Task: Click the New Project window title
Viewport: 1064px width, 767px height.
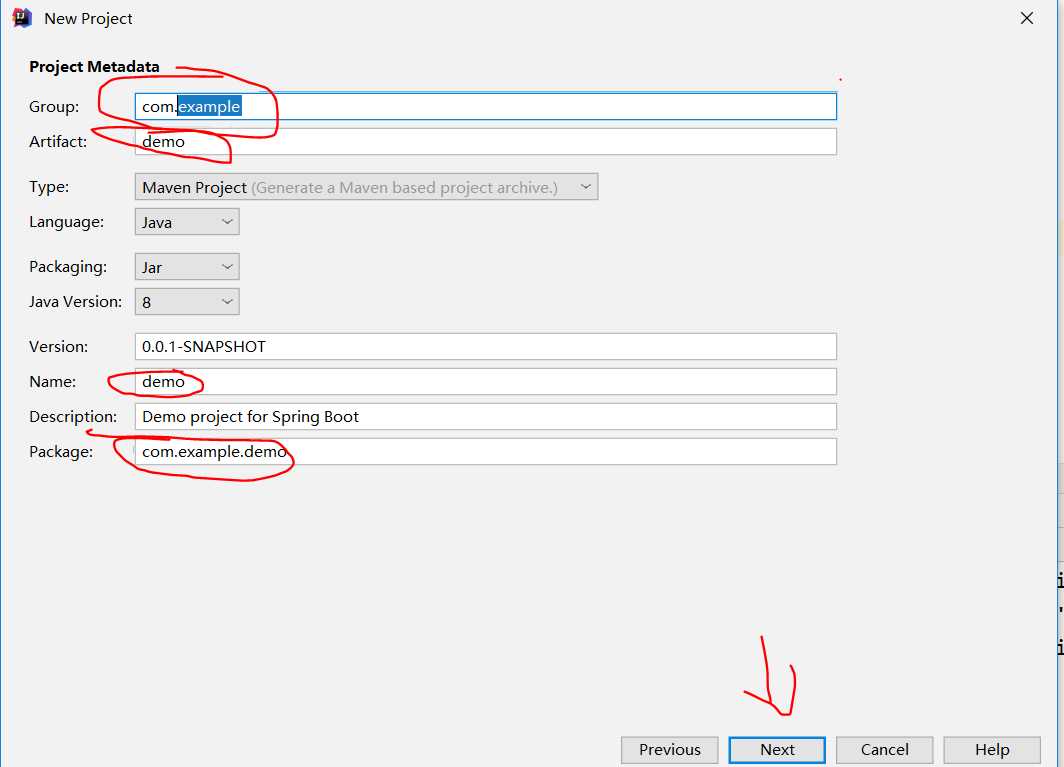Action: click(x=88, y=19)
